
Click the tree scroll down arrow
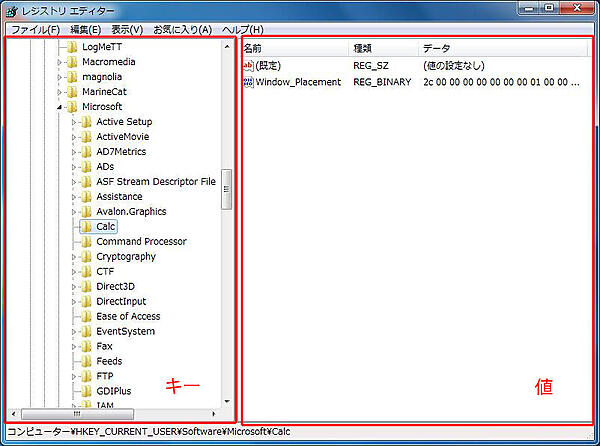[x=227, y=401]
